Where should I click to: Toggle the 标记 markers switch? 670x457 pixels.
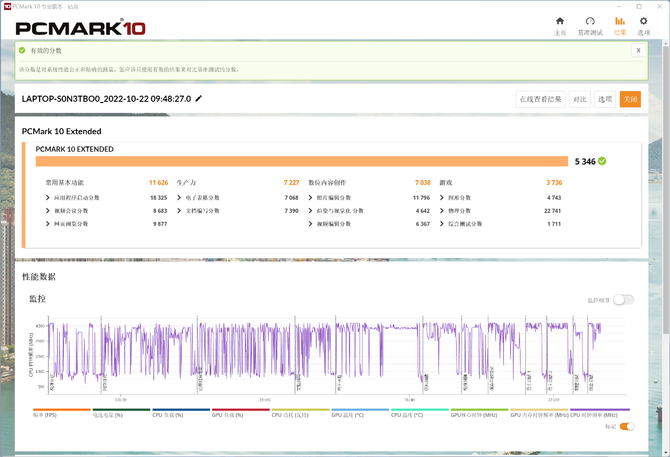(626, 426)
